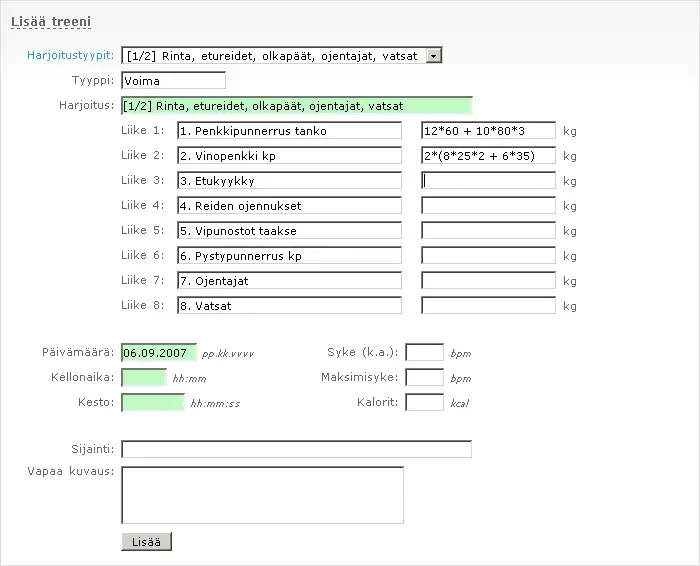Select the Liike 1 Penkkipunnerrus tanko field
Screen dimensions: 700x566
[x=289, y=131]
